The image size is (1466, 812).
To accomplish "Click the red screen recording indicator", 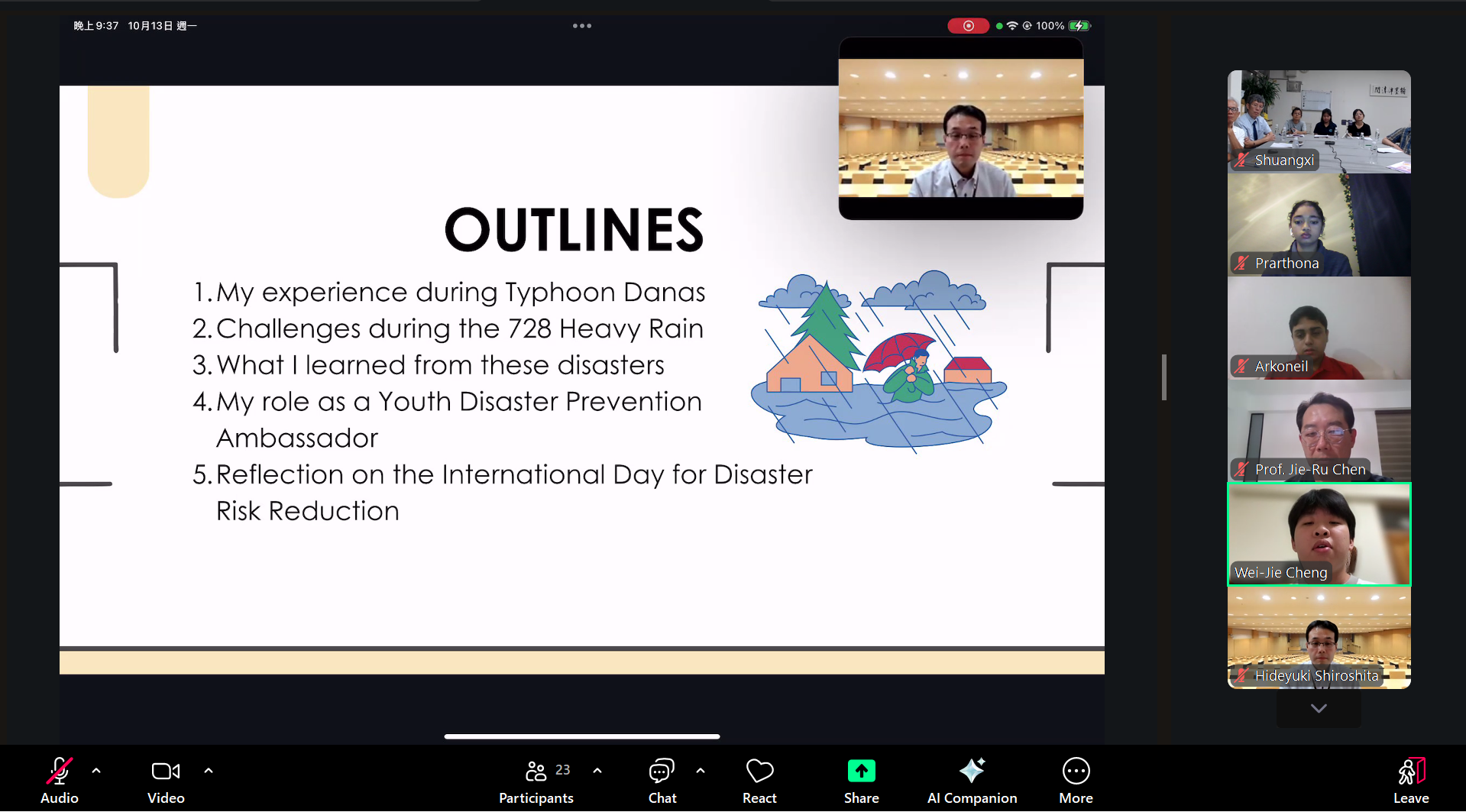I will pos(968,26).
